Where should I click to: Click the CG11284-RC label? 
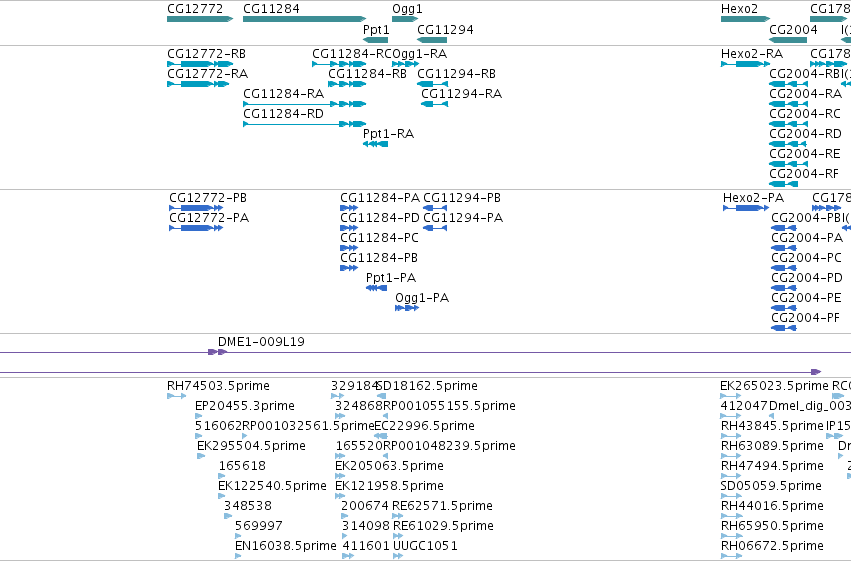[x=352, y=54]
